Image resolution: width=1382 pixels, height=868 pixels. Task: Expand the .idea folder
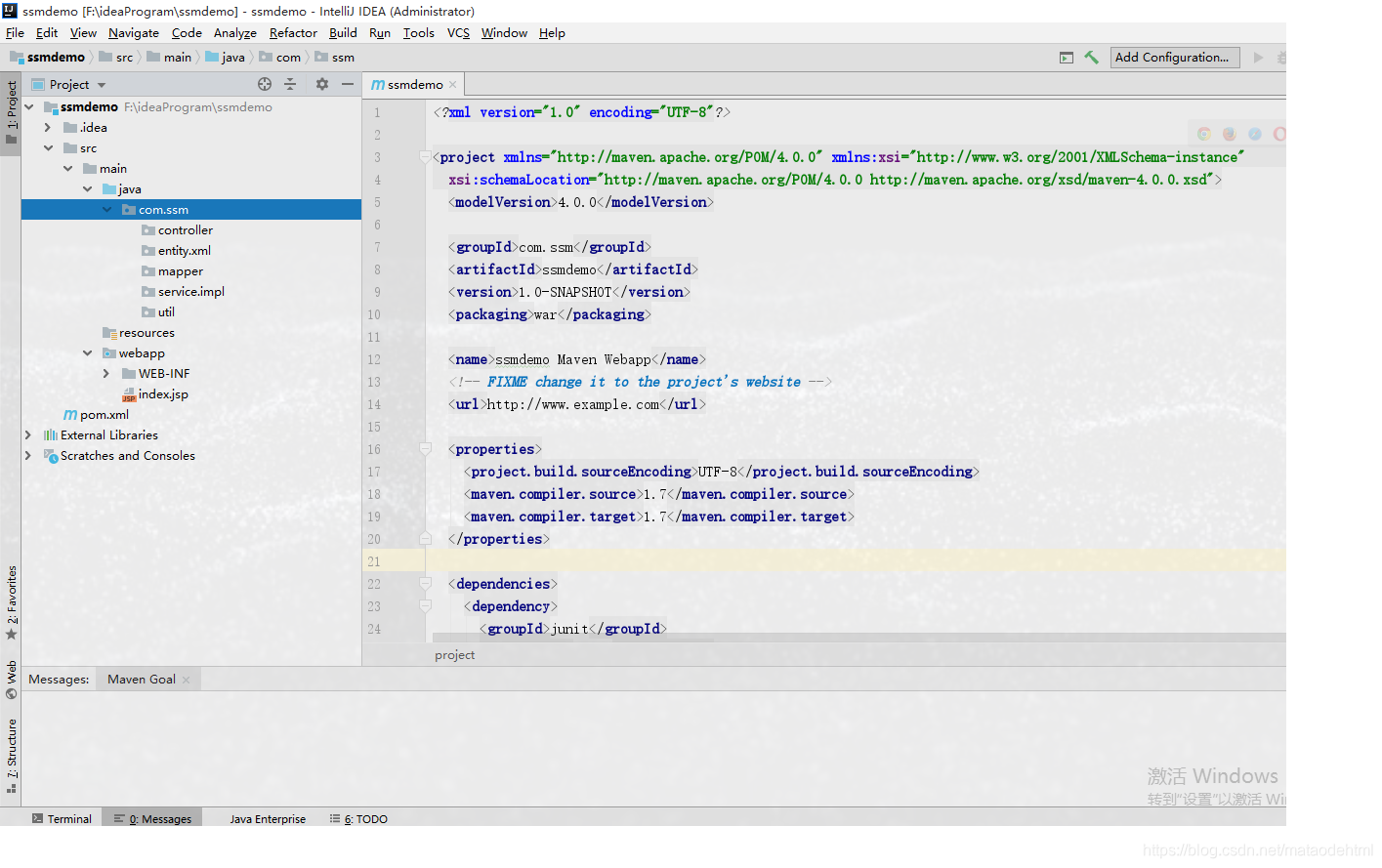[x=48, y=128]
